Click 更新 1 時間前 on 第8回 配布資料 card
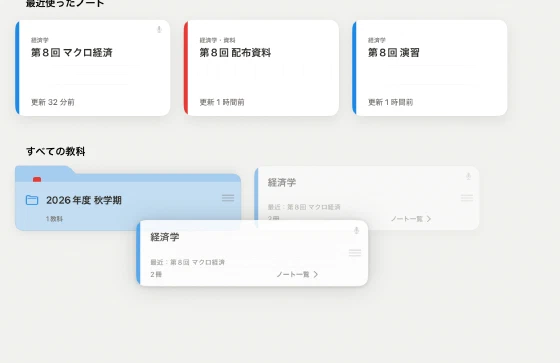The width and height of the screenshot is (560, 363). tap(222, 102)
